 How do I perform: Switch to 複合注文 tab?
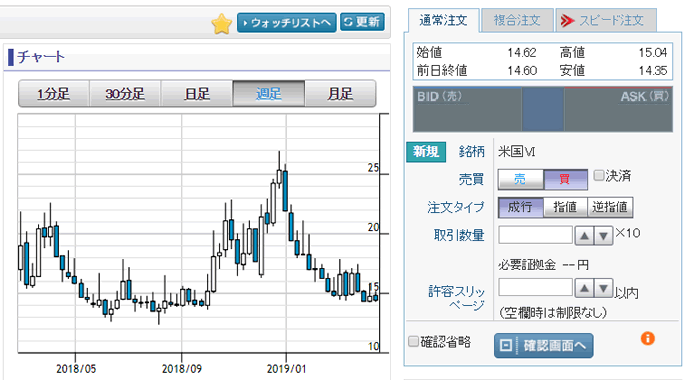point(517,20)
